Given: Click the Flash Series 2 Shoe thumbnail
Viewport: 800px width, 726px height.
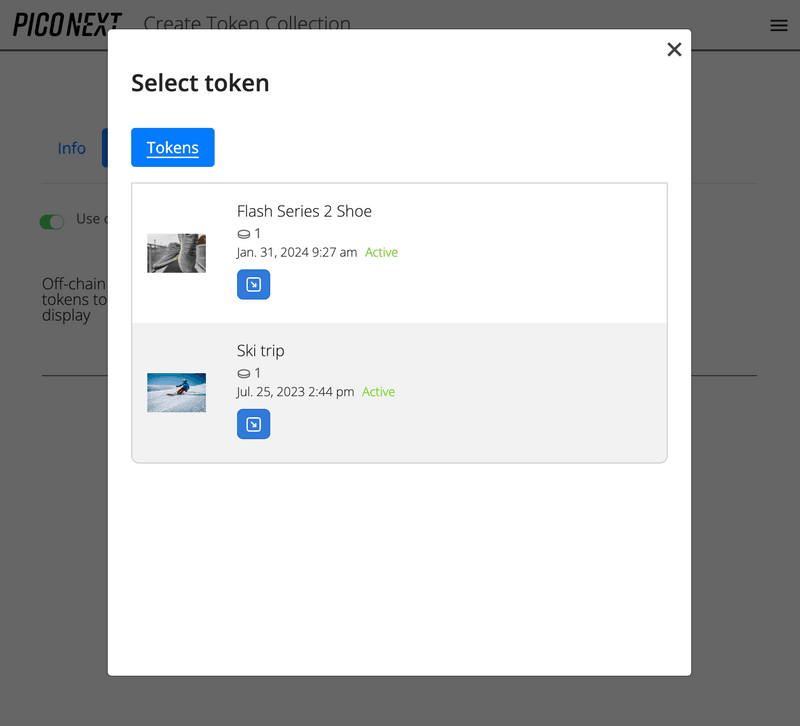Looking at the screenshot, I should tap(176, 252).
